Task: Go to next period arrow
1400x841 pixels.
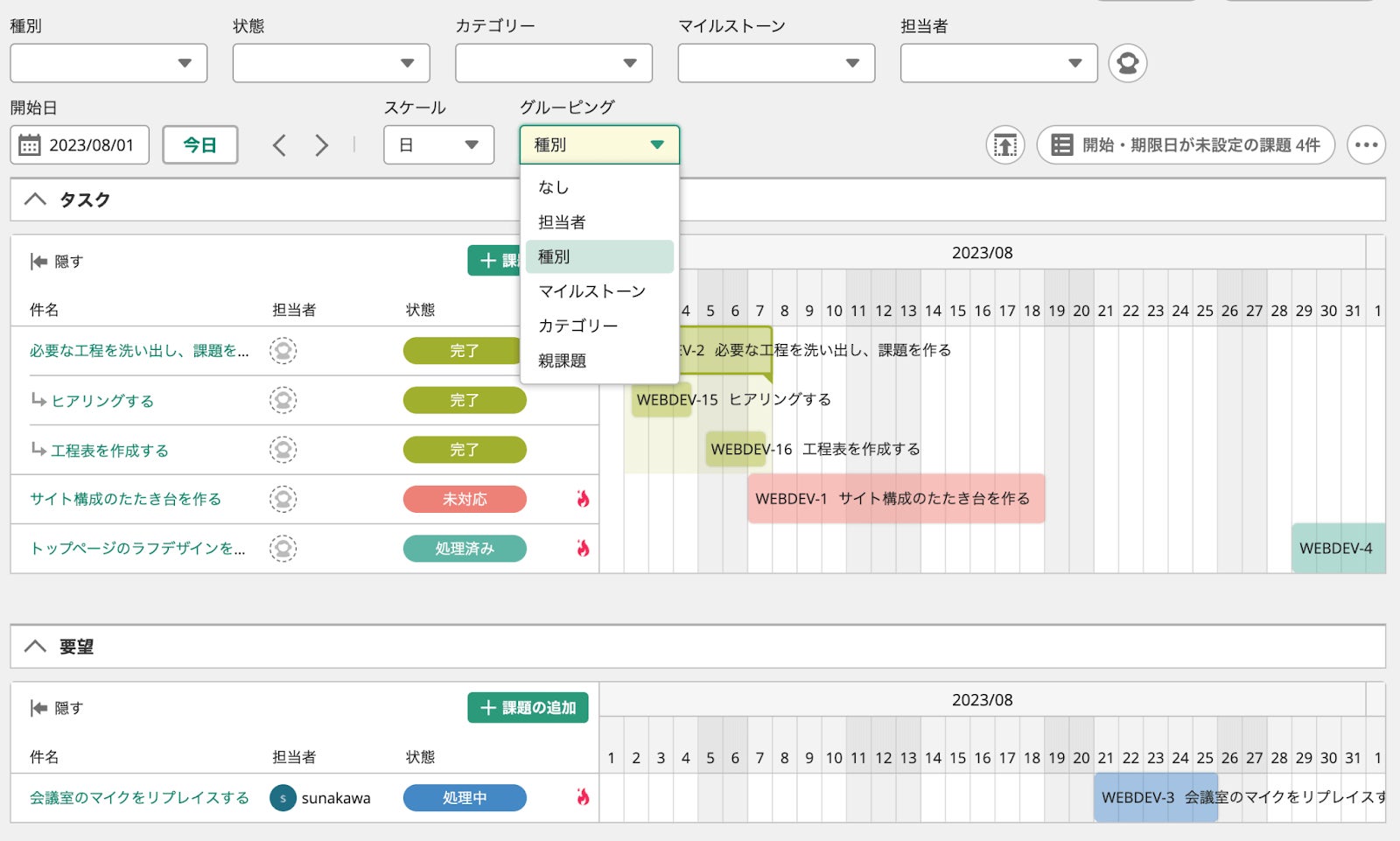Action: 322,145
